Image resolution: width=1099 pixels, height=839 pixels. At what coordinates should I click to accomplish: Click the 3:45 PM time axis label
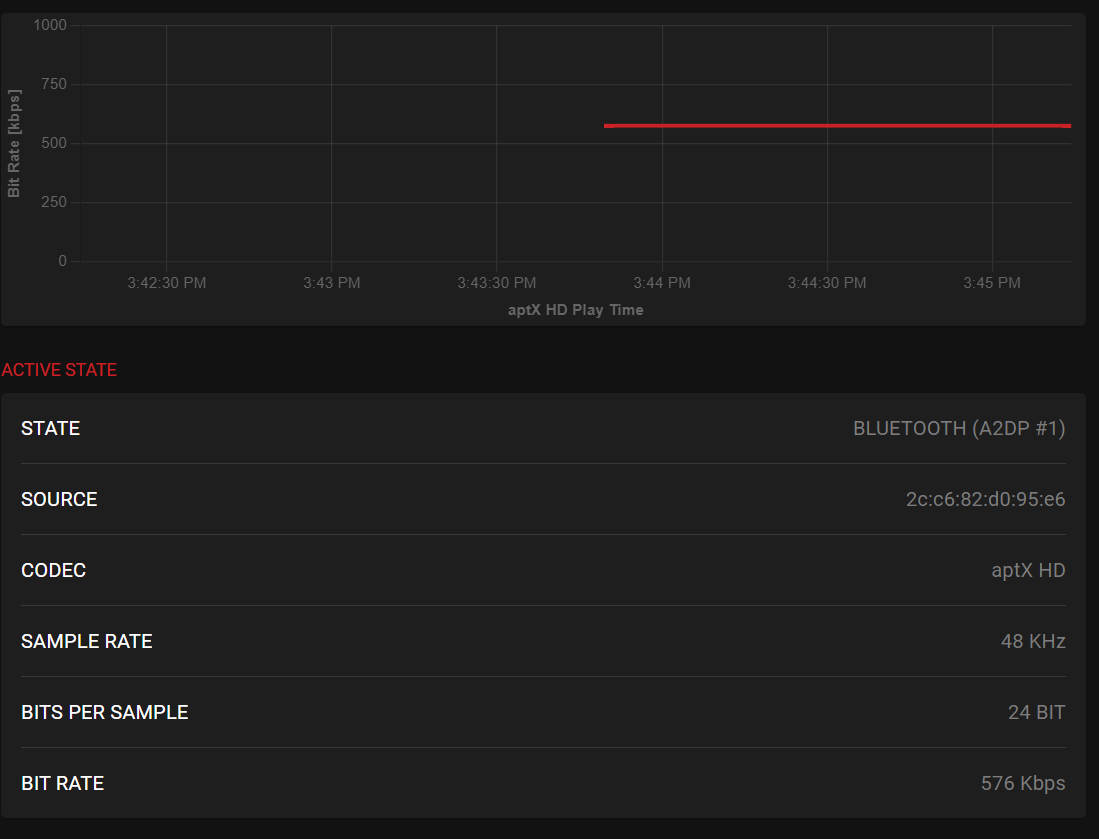coord(991,283)
